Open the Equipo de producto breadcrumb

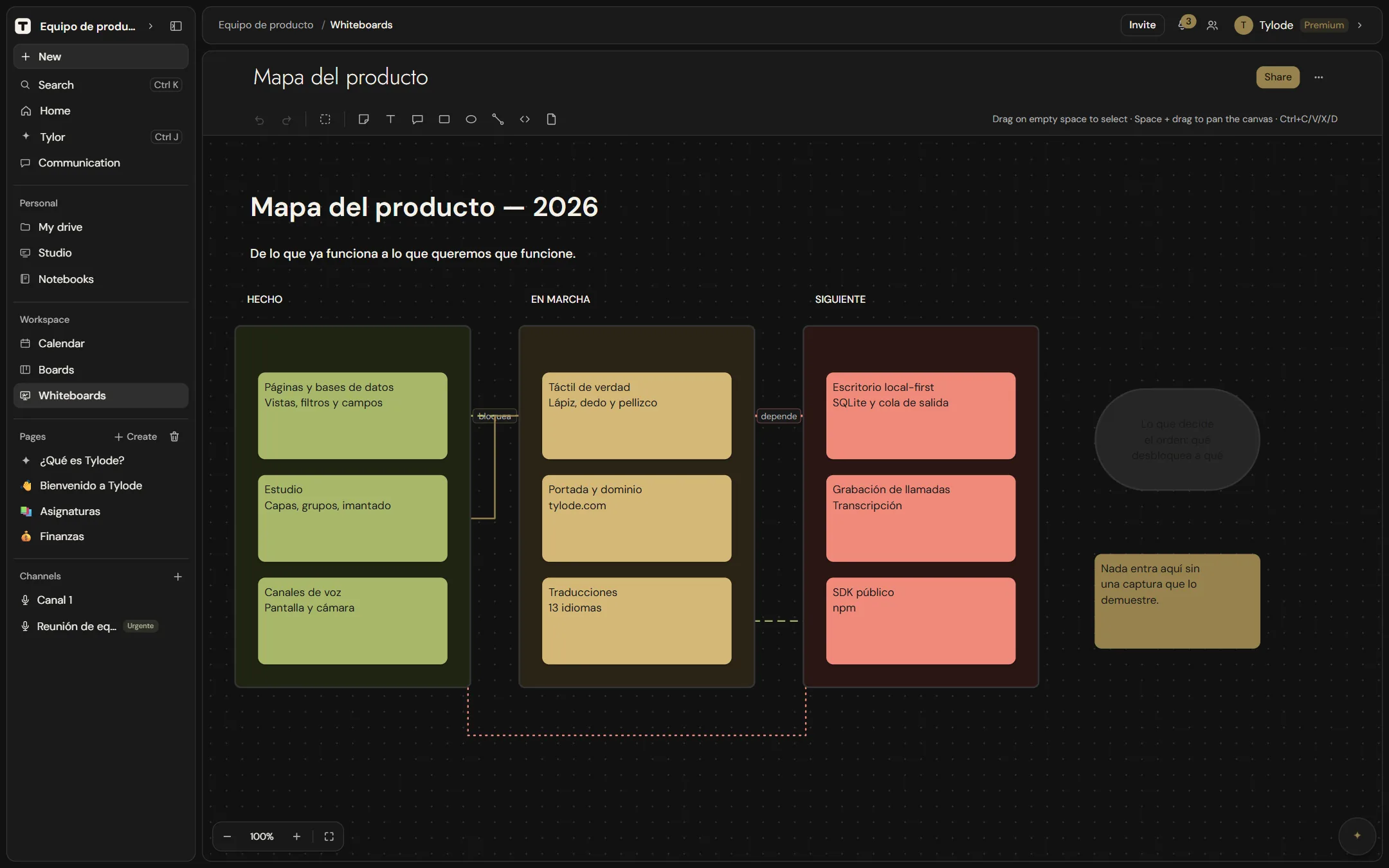266,25
